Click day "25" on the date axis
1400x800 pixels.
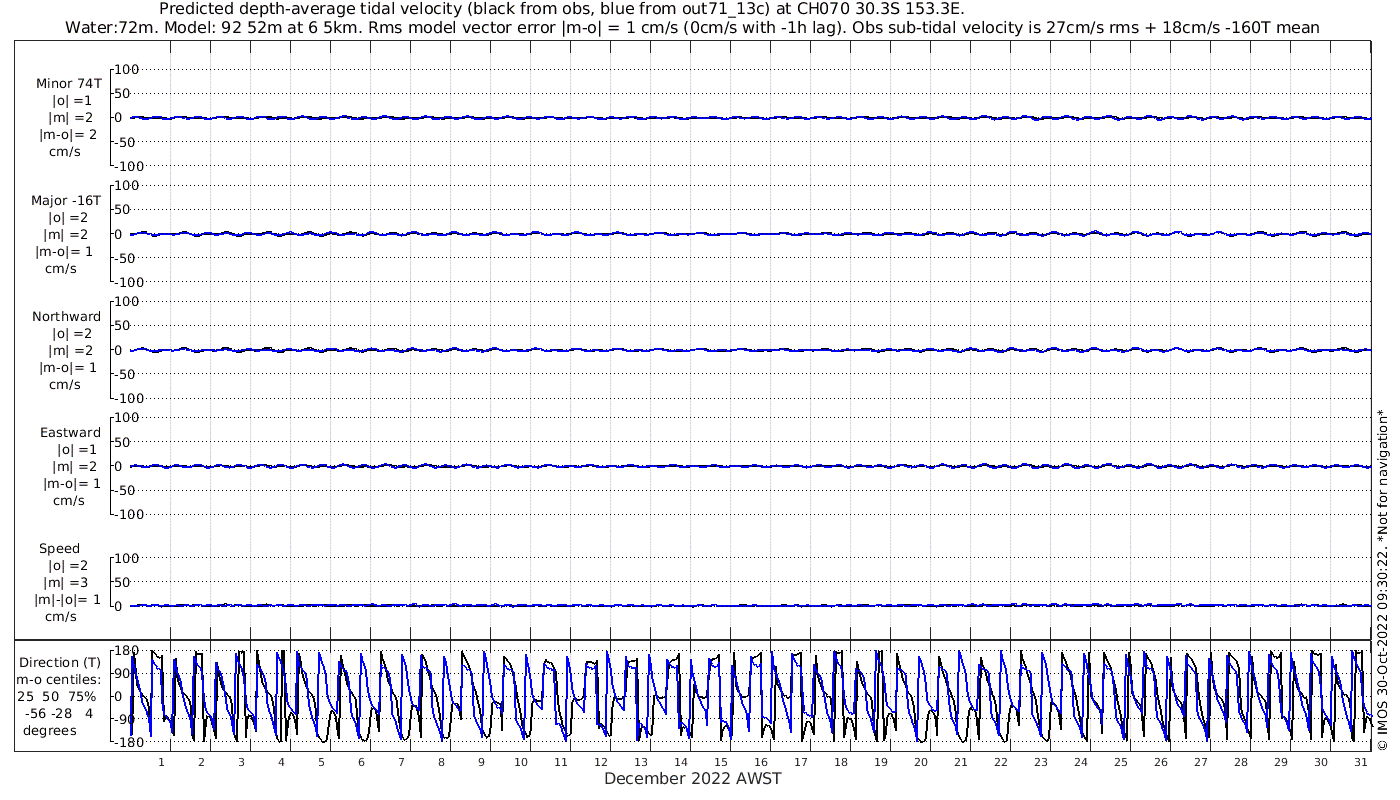[1121, 762]
